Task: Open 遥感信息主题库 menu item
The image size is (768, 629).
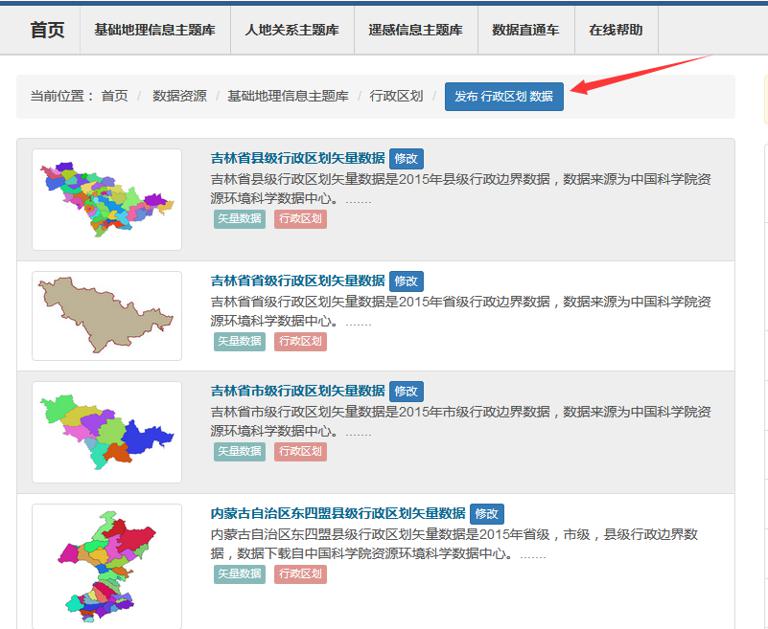Action: [415, 30]
